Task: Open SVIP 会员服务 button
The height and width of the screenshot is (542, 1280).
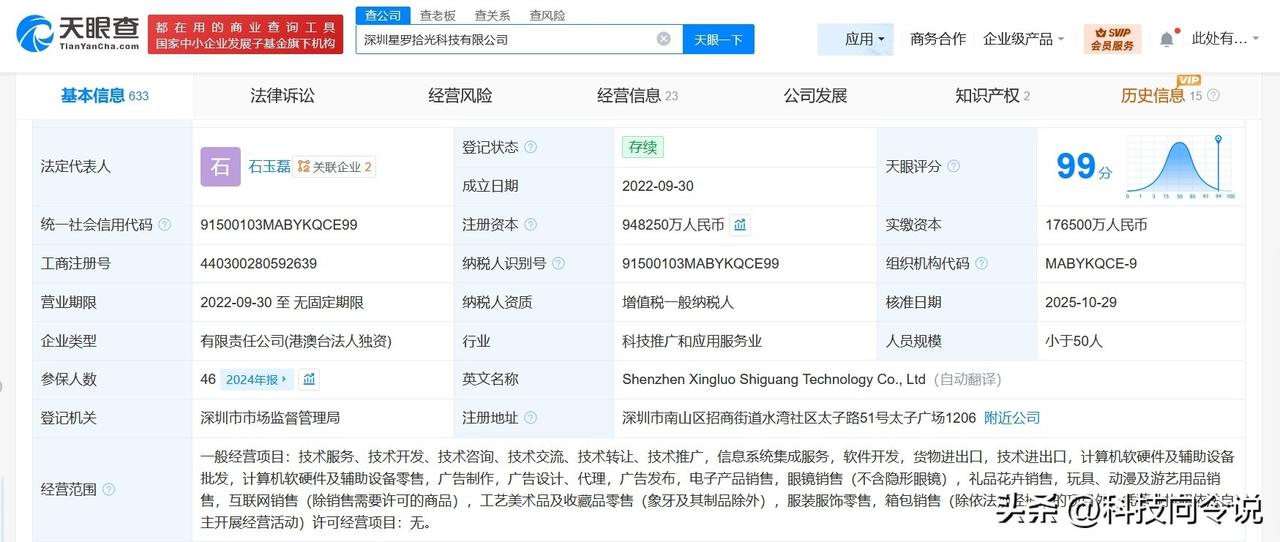Action: click(1112, 39)
